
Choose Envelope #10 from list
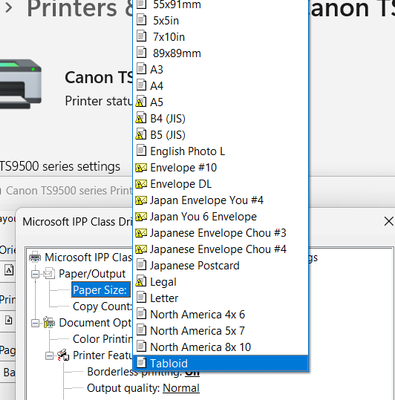[x=220, y=168]
